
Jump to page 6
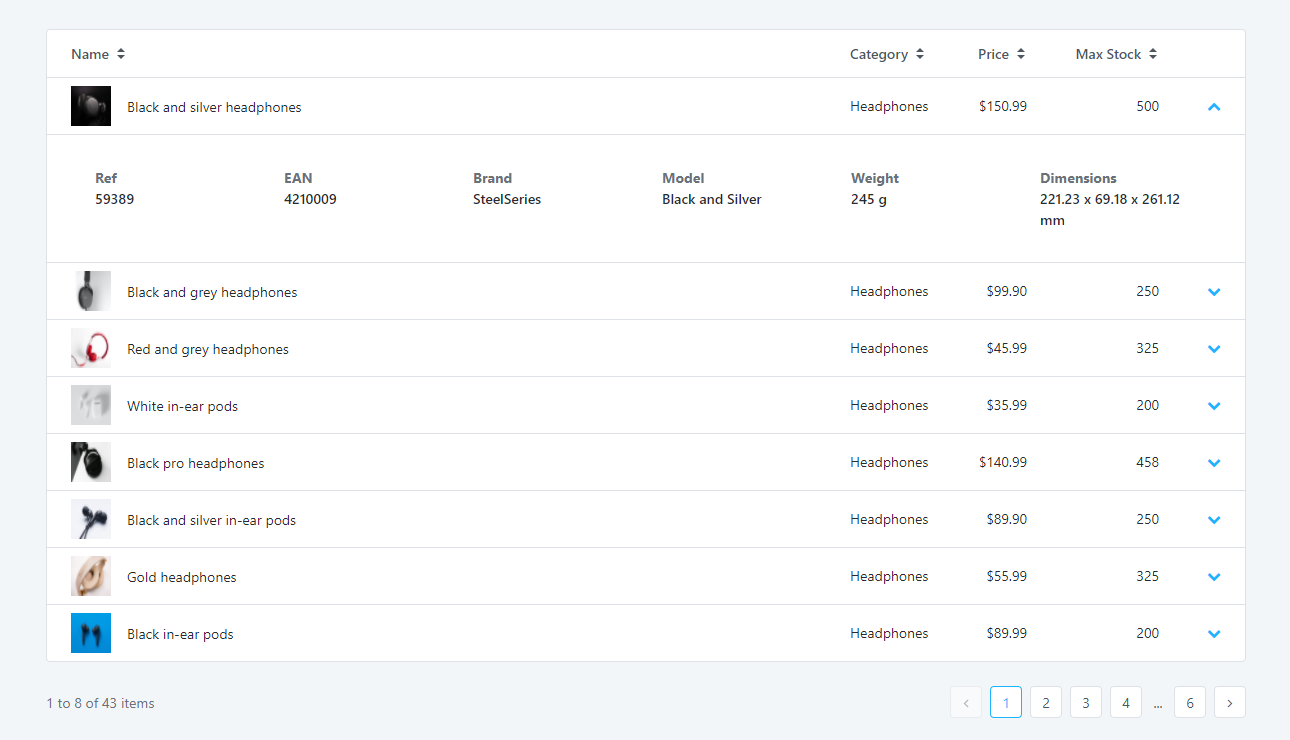tap(1189, 702)
